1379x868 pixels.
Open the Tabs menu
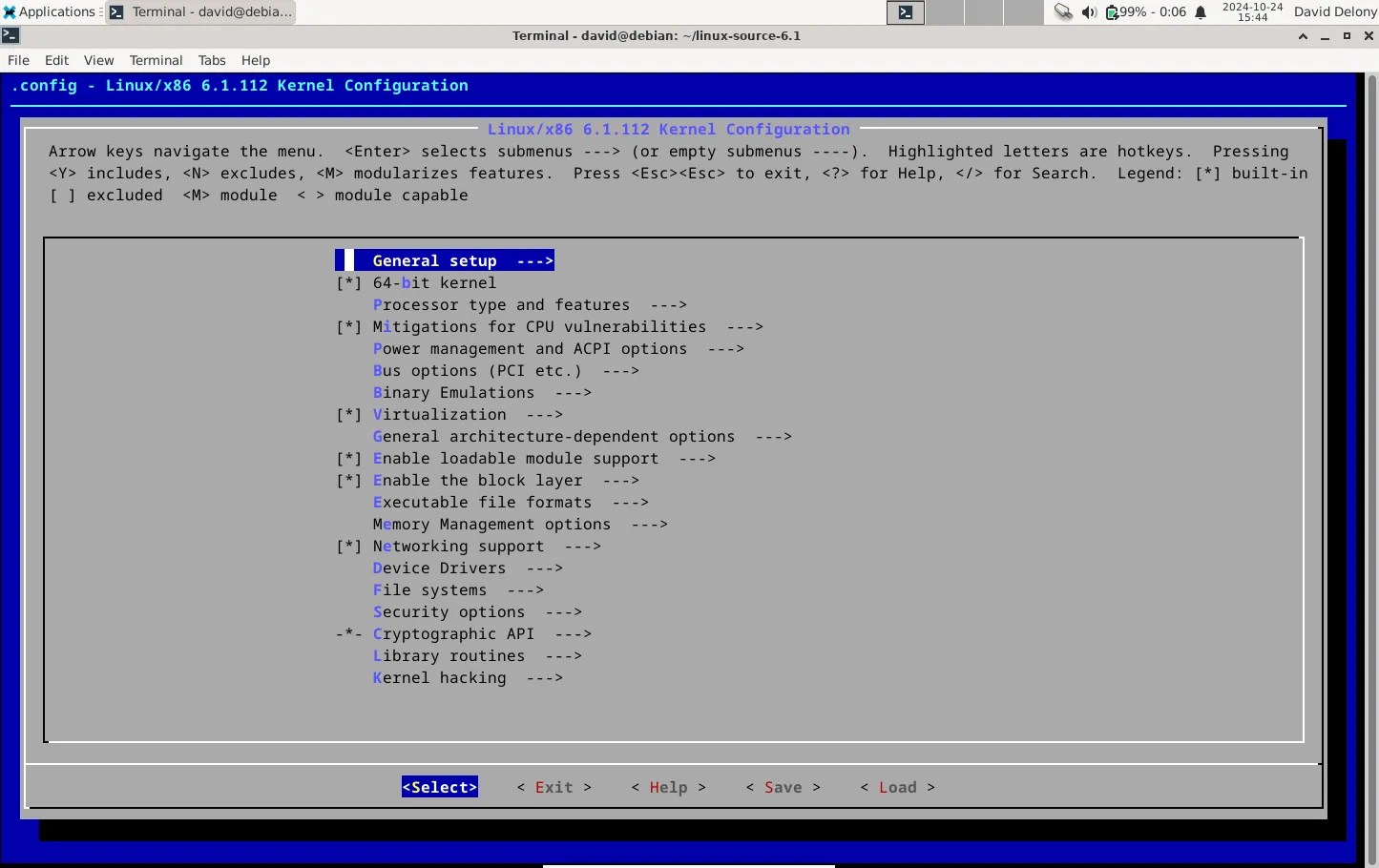pyautogui.click(x=212, y=60)
